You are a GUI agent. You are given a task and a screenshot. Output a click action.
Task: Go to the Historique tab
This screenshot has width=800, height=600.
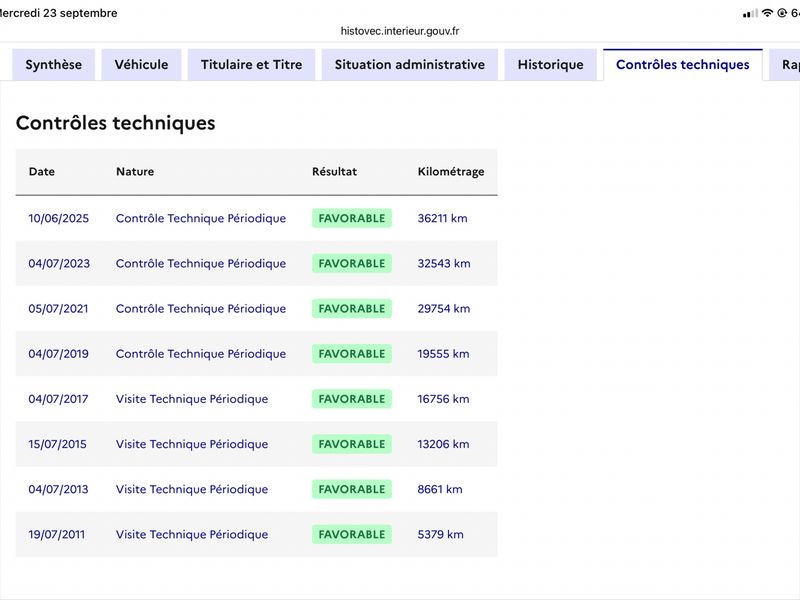click(551, 65)
